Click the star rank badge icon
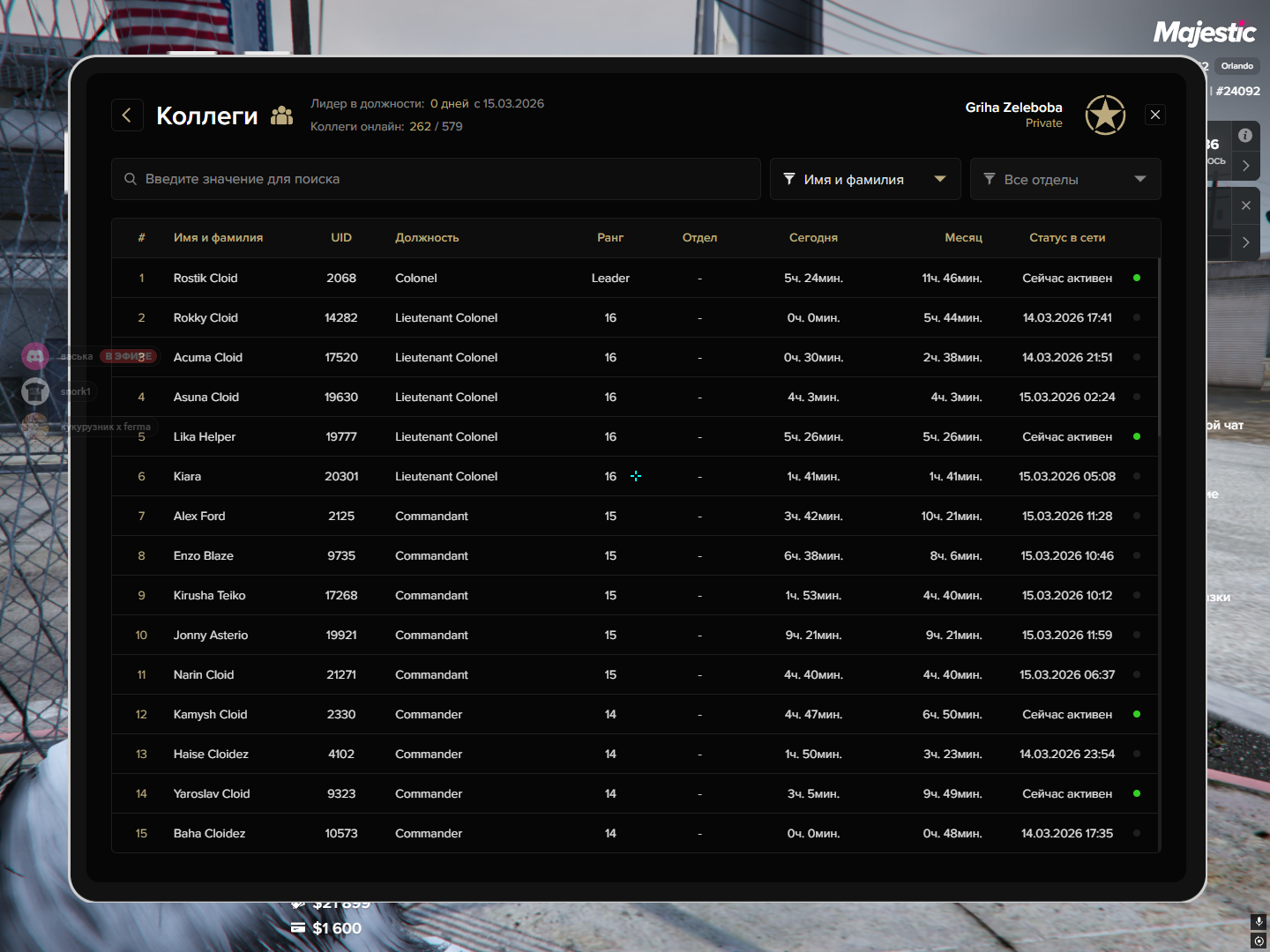Screen dimensions: 1270x952 point(1104,115)
